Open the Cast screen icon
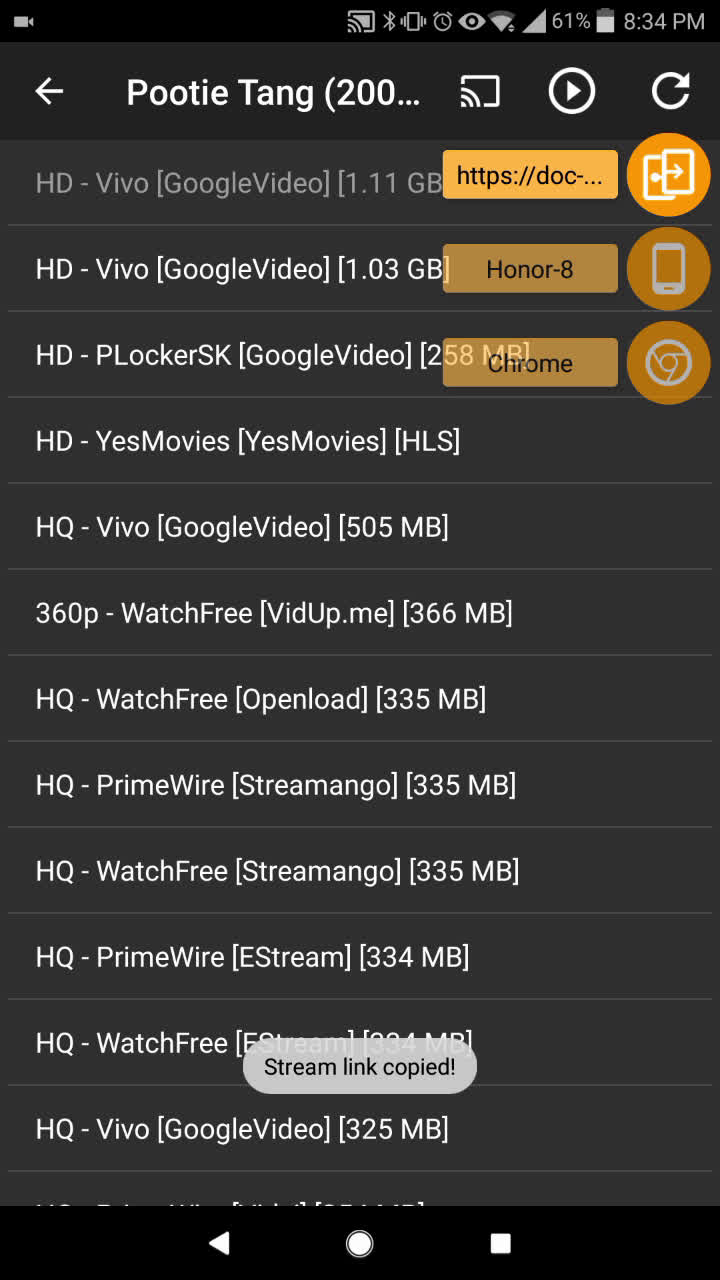The width and height of the screenshot is (720, 1280). (480, 91)
